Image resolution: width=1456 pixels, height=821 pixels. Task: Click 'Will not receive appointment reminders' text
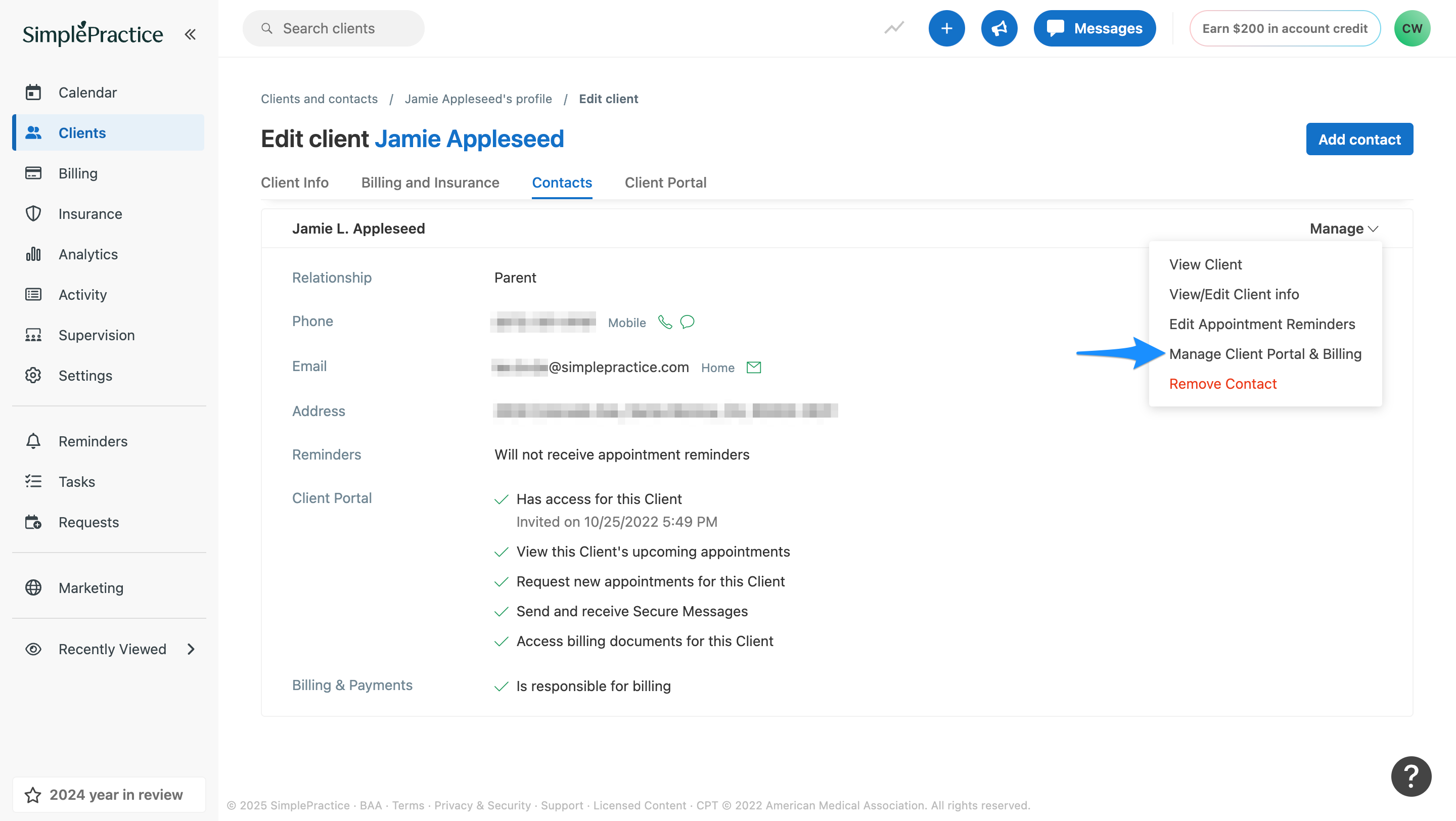[622, 455]
